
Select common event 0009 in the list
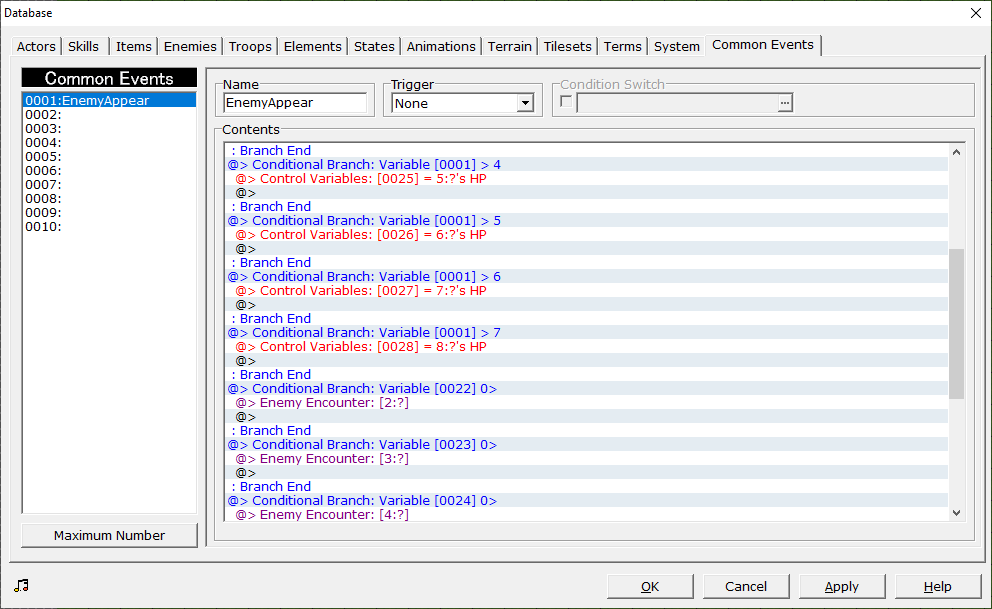109,212
